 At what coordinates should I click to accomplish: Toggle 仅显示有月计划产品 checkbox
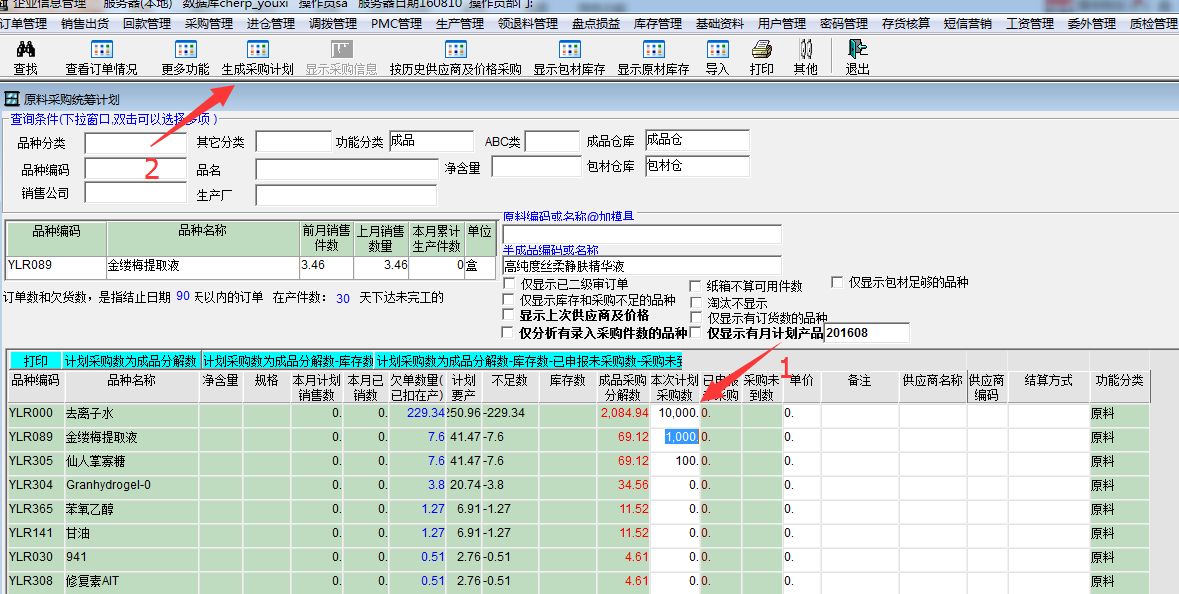click(x=696, y=332)
